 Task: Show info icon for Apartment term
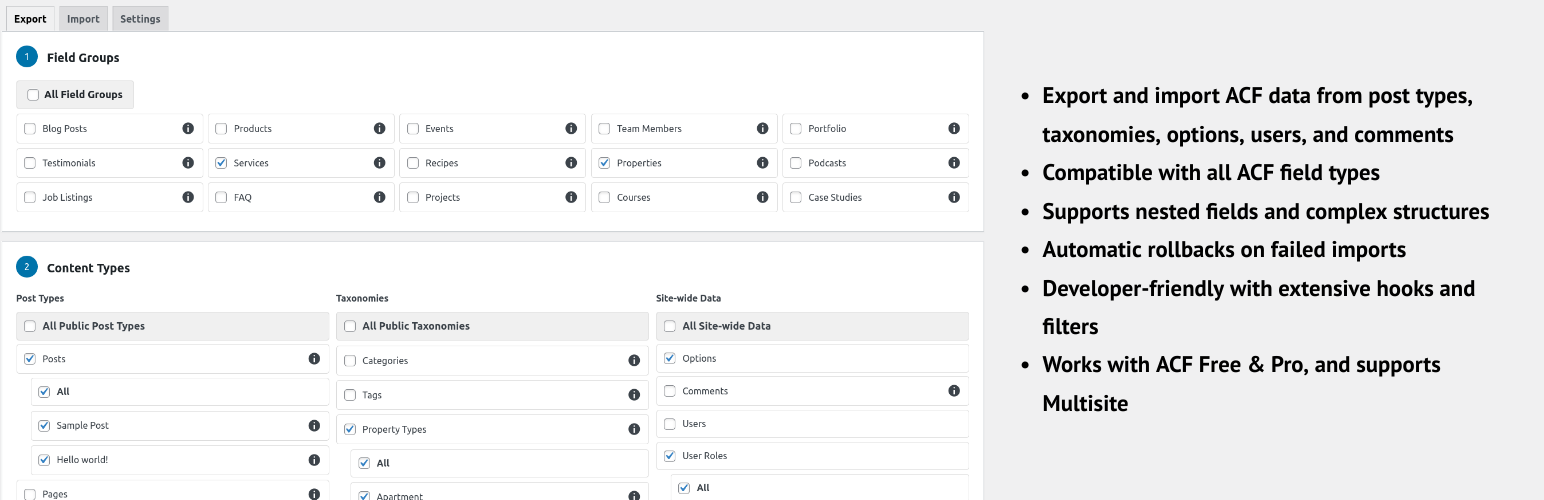[634, 495]
